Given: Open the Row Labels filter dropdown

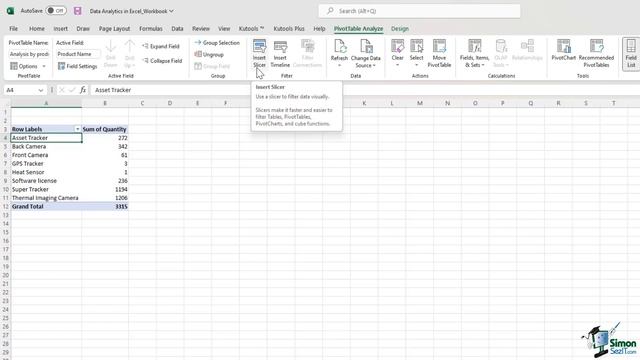Looking at the screenshot, I should pyautogui.click(x=77, y=129).
